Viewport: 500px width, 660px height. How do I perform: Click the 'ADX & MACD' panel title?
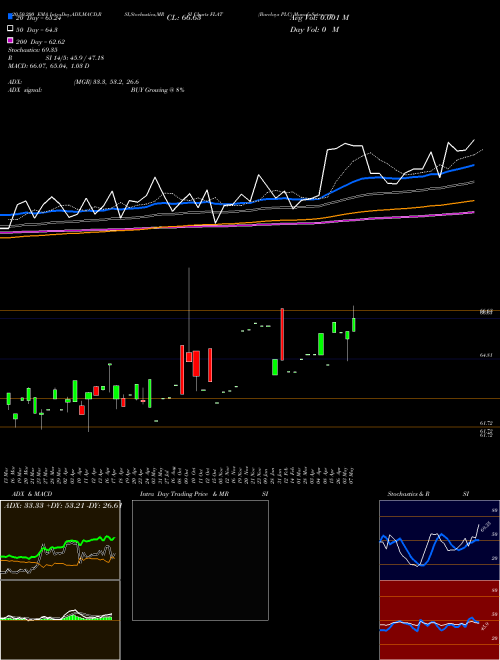pos(32,494)
